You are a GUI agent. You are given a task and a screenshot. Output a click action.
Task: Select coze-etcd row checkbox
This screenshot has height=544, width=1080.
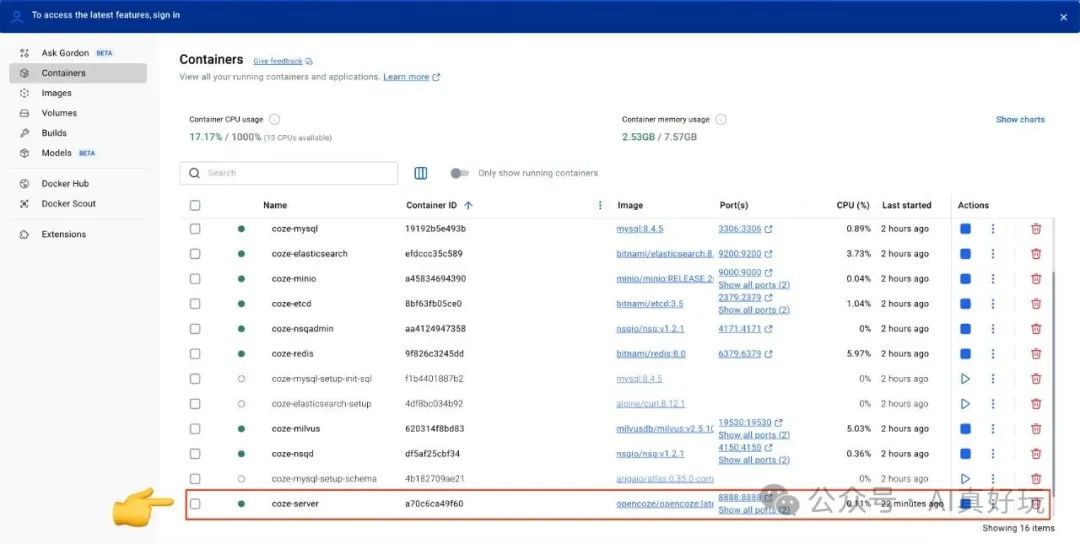point(195,304)
